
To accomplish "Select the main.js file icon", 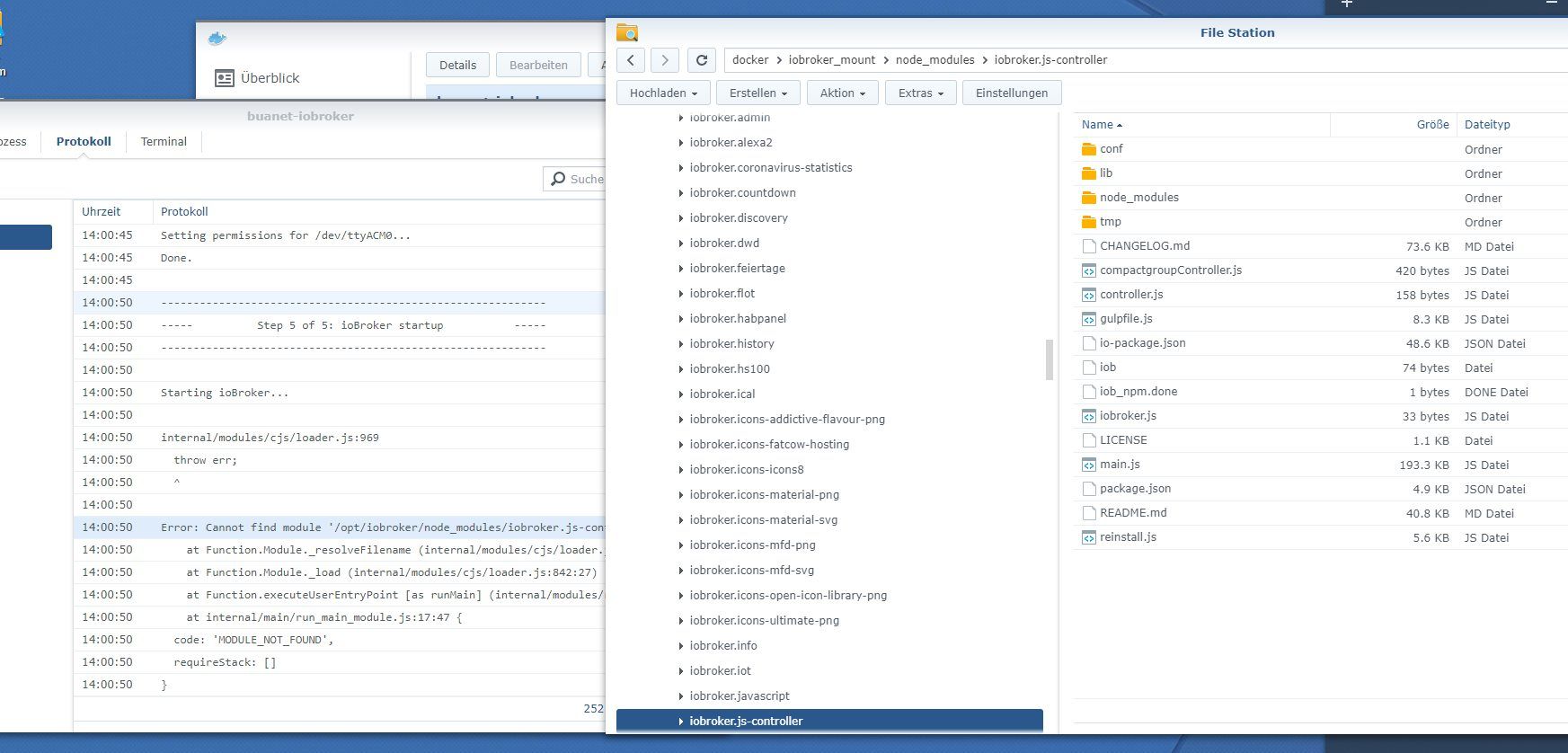I will tap(1089, 465).
